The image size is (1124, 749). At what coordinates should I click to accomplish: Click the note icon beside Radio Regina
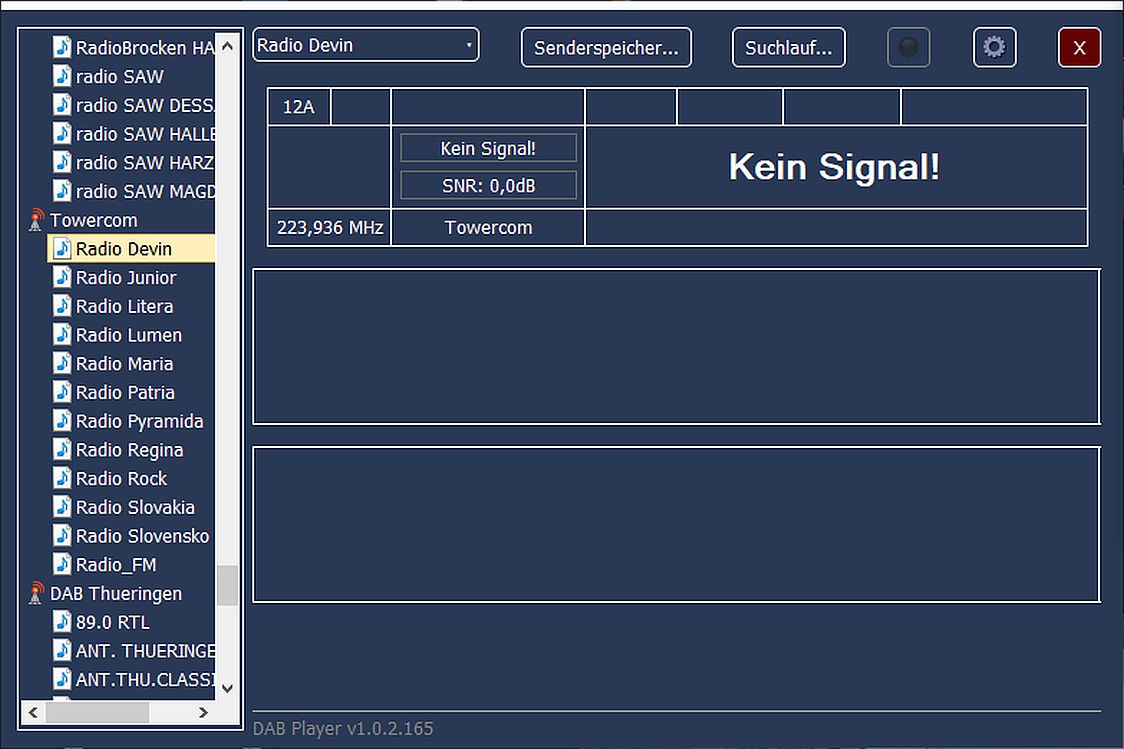point(62,449)
